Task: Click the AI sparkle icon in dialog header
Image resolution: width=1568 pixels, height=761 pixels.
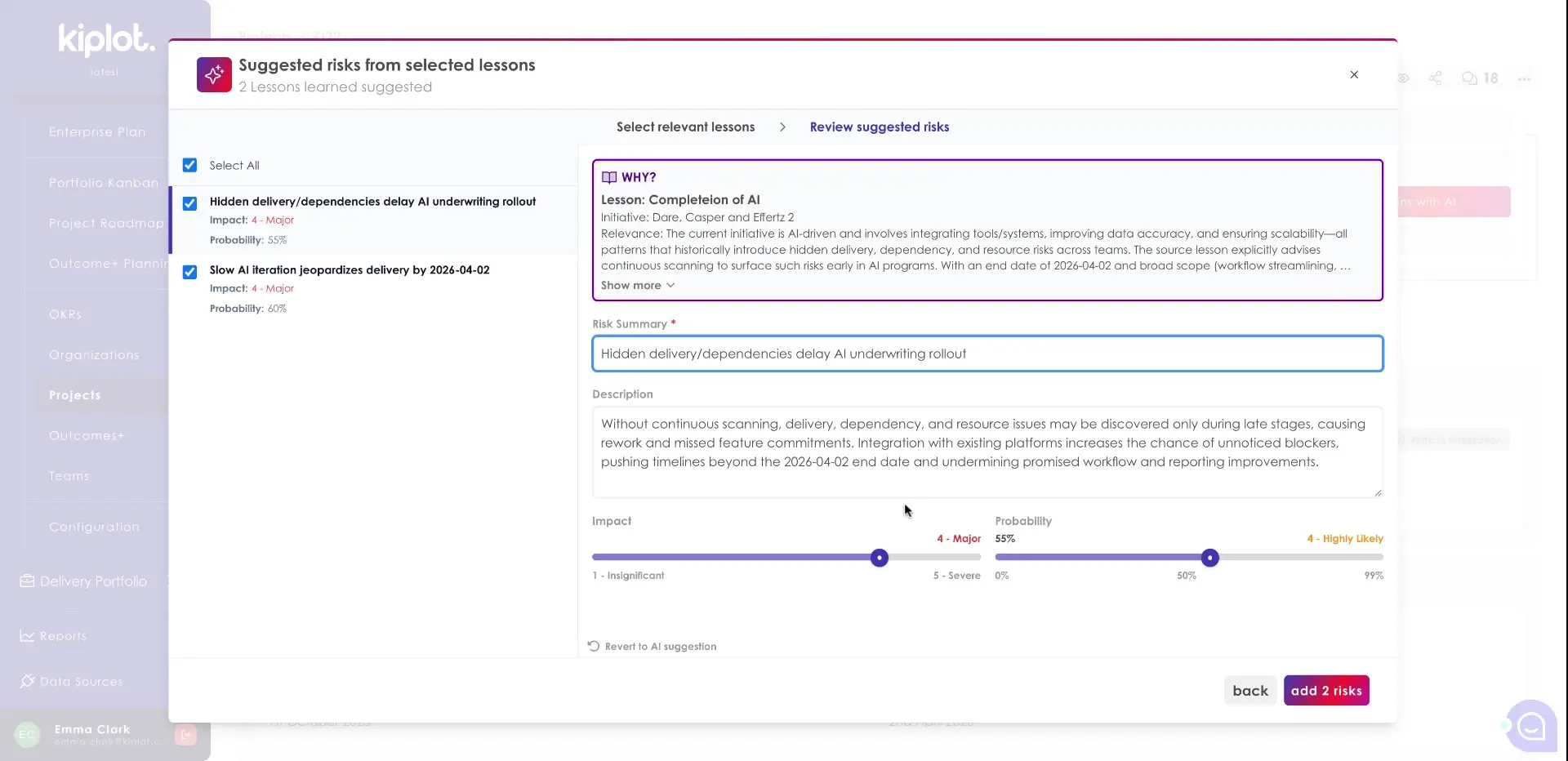Action: 214,75
